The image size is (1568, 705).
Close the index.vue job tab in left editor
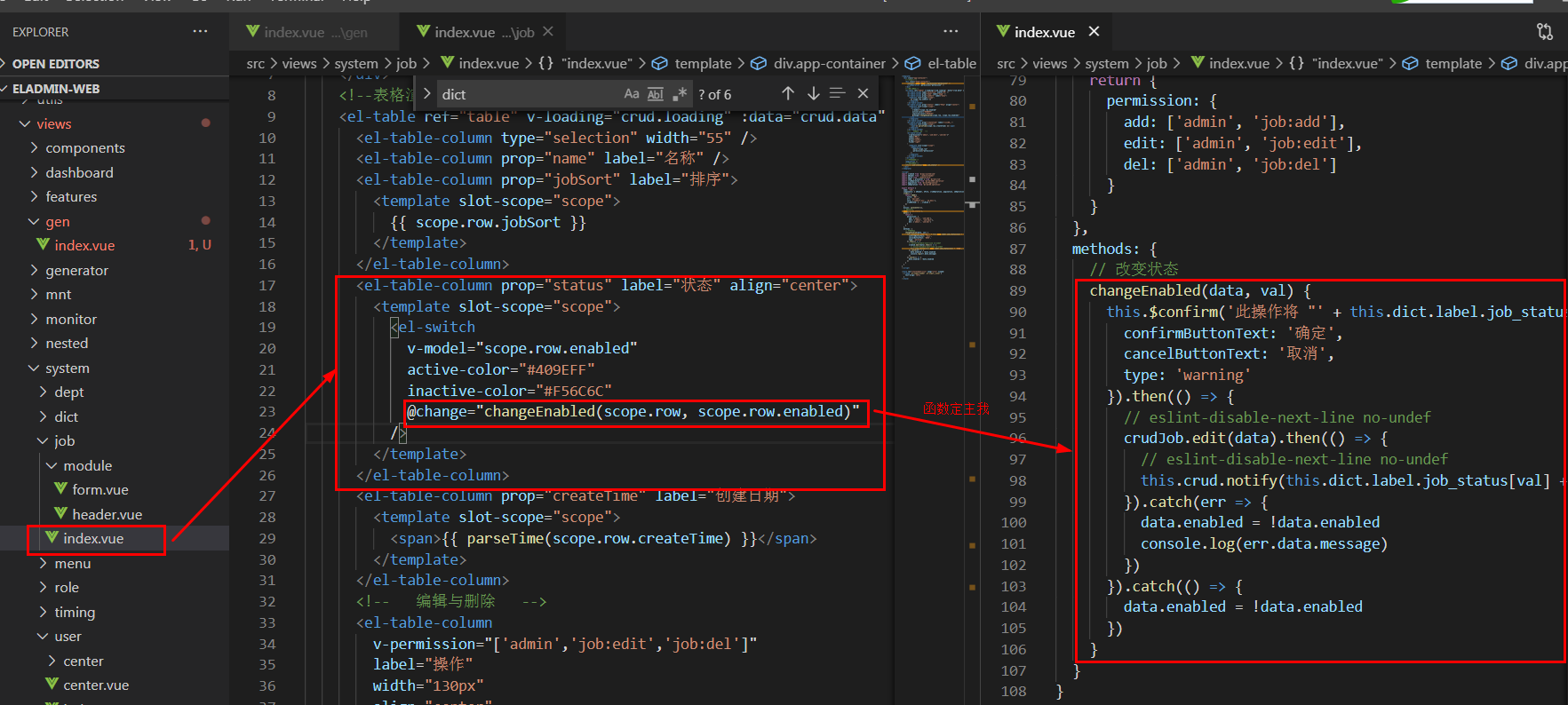pos(548,31)
